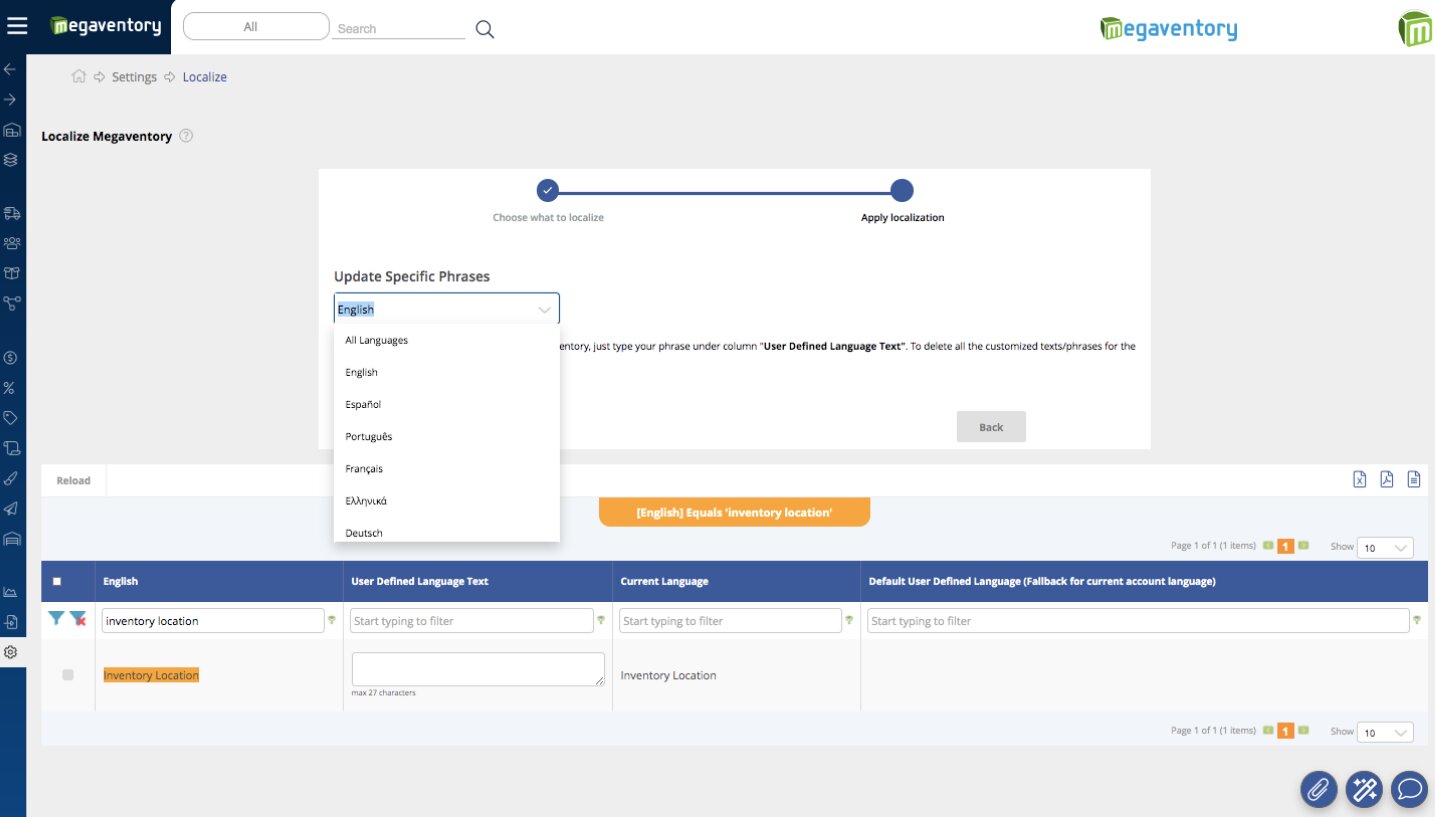Open help icon beside Localize Megaventory
The width and height of the screenshot is (1435, 817).
tap(186, 136)
